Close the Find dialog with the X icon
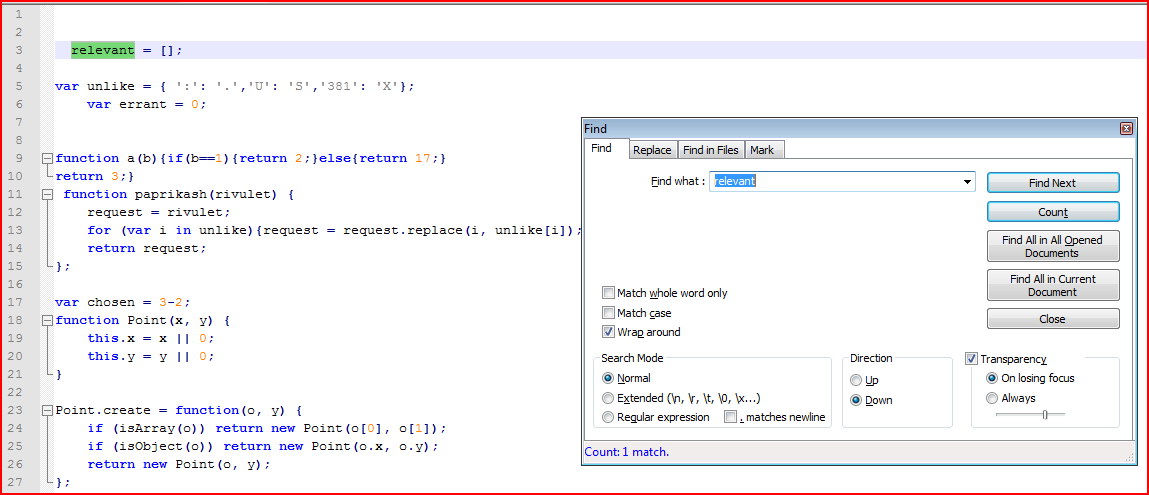The height and width of the screenshot is (495, 1149). (1126, 129)
